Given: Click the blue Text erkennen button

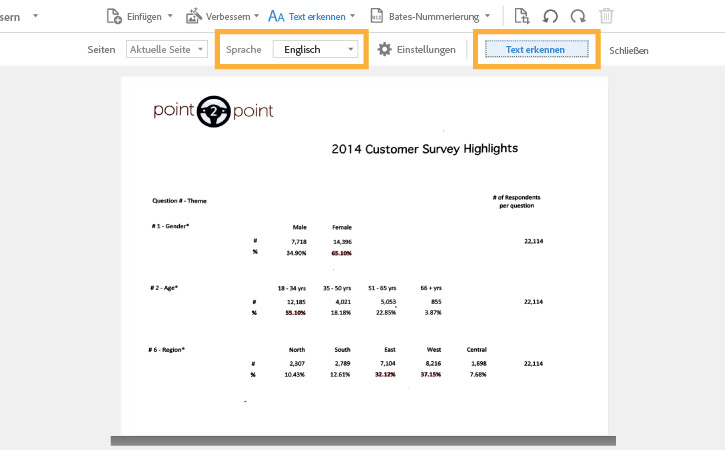Looking at the screenshot, I should tap(536, 49).
